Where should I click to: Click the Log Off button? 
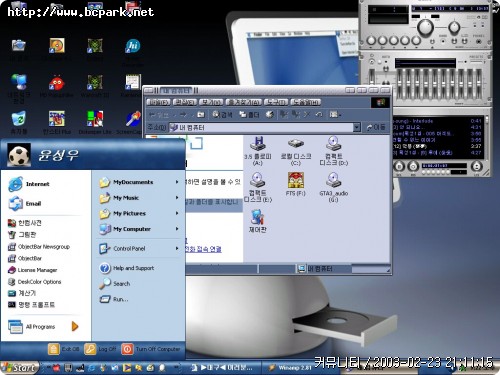(100, 349)
